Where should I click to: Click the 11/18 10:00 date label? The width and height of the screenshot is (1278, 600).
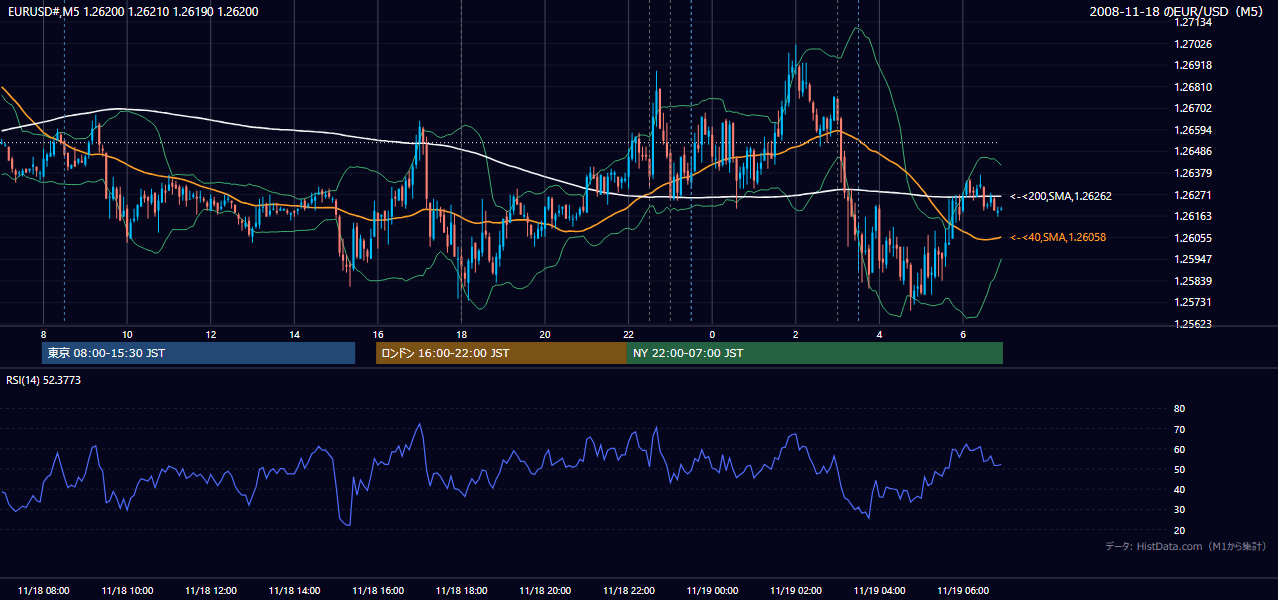click(127, 591)
